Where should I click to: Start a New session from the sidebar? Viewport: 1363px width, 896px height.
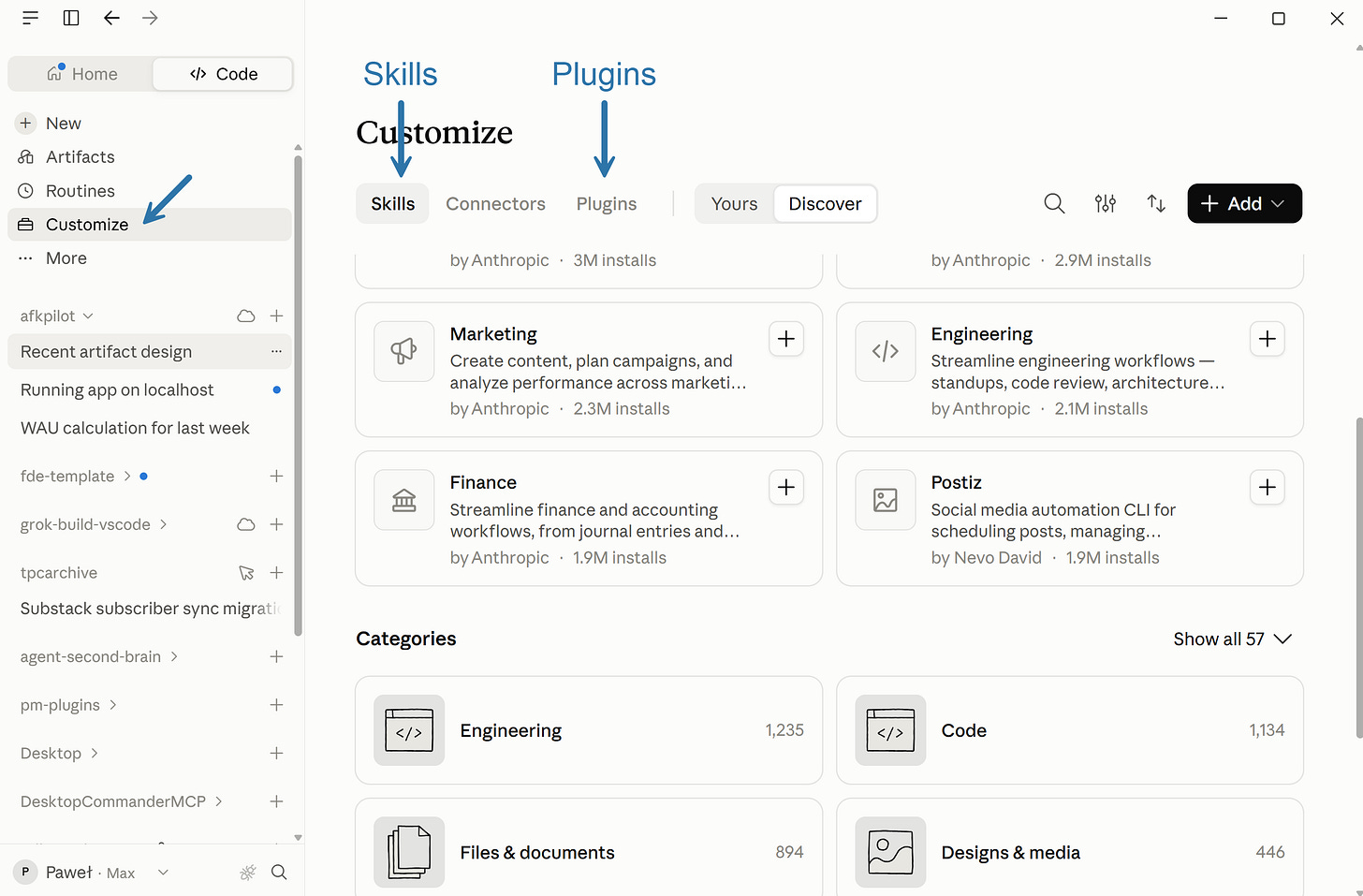point(150,124)
